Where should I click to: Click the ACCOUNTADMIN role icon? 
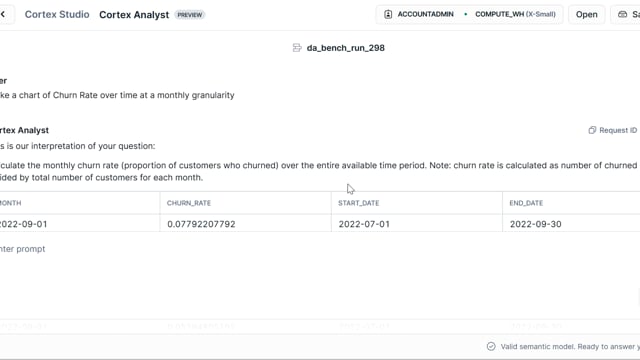pyautogui.click(x=388, y=14)
